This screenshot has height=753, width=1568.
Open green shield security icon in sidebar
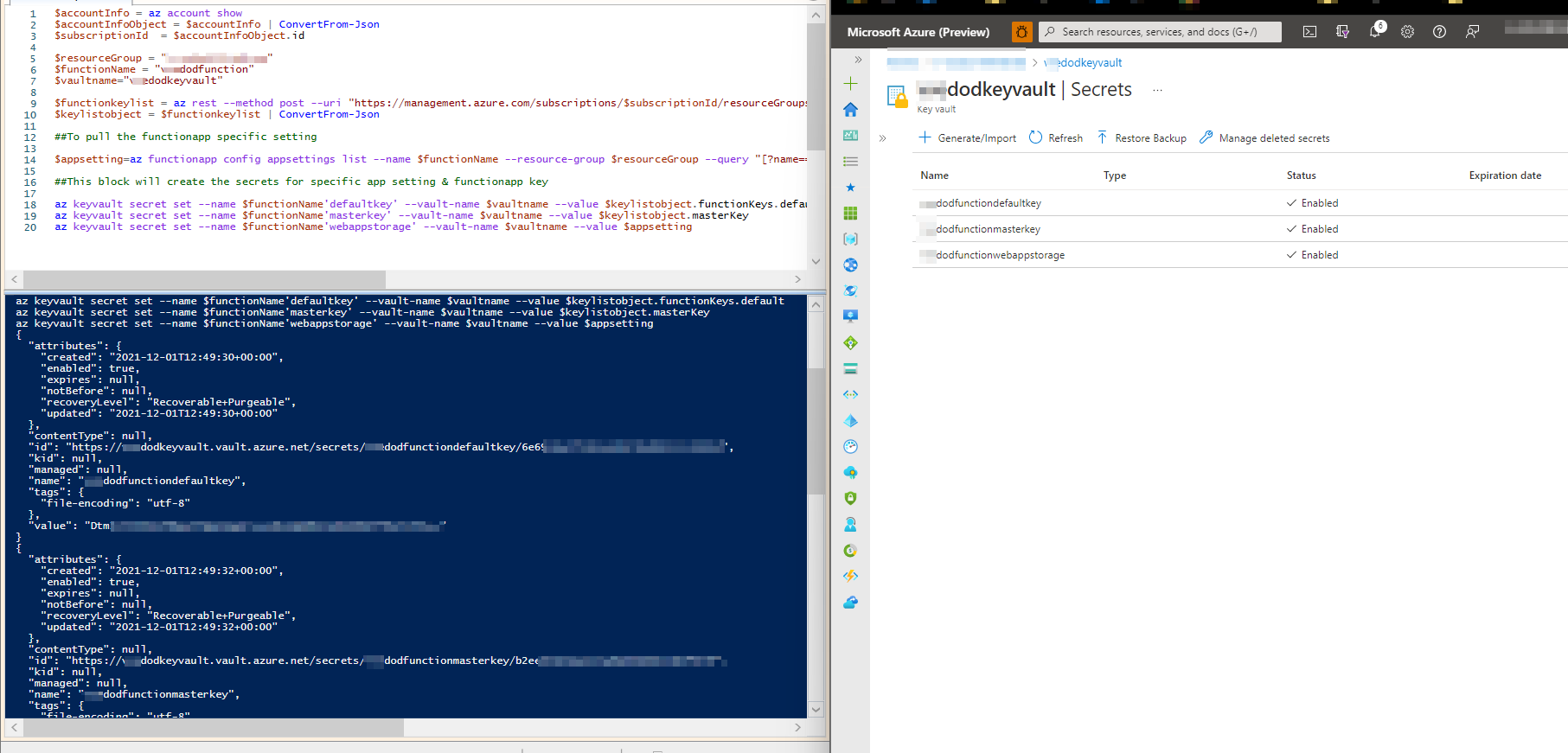click(850, 498)
